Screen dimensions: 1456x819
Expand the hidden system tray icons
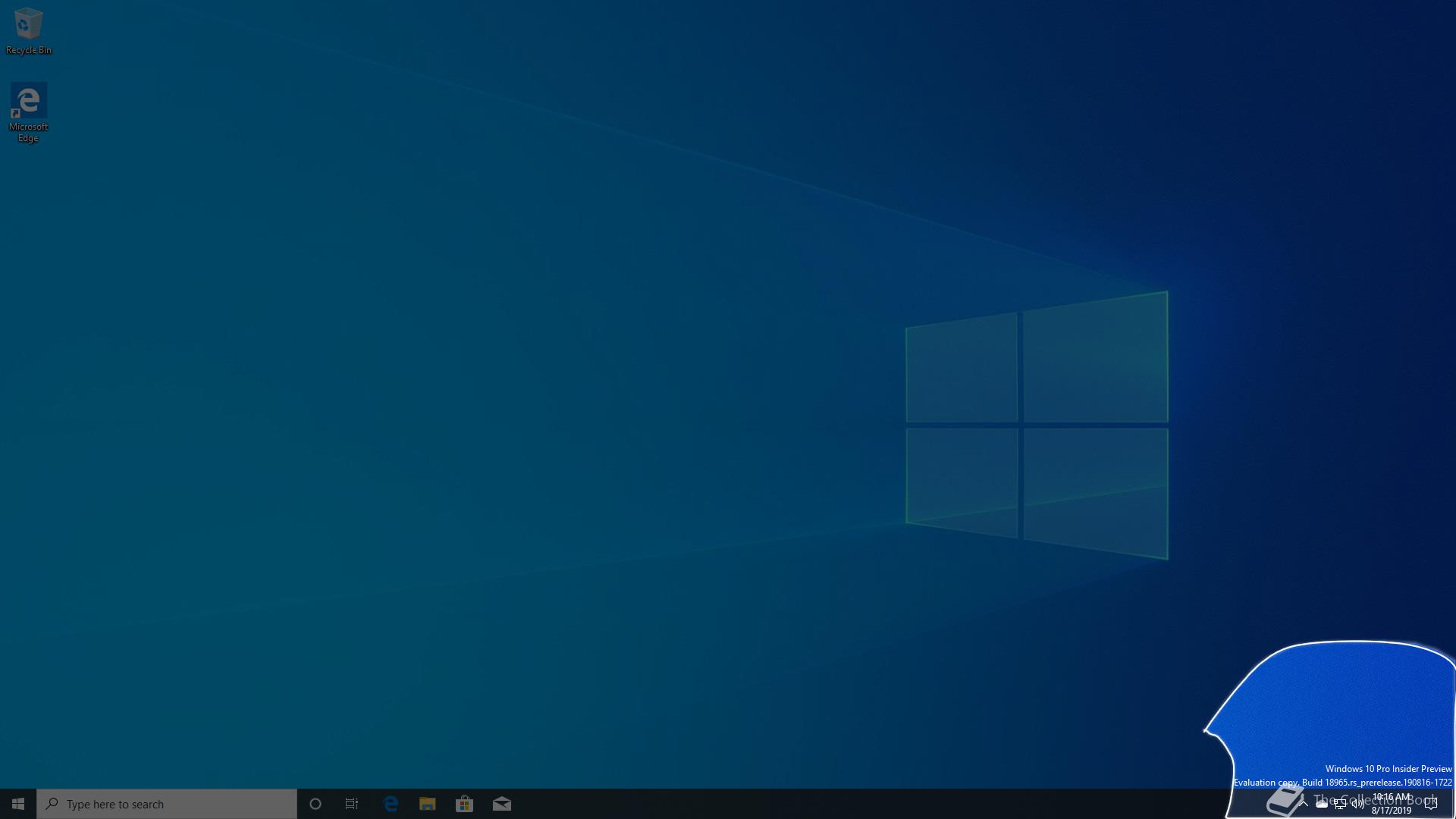(x=1304, y=804)
